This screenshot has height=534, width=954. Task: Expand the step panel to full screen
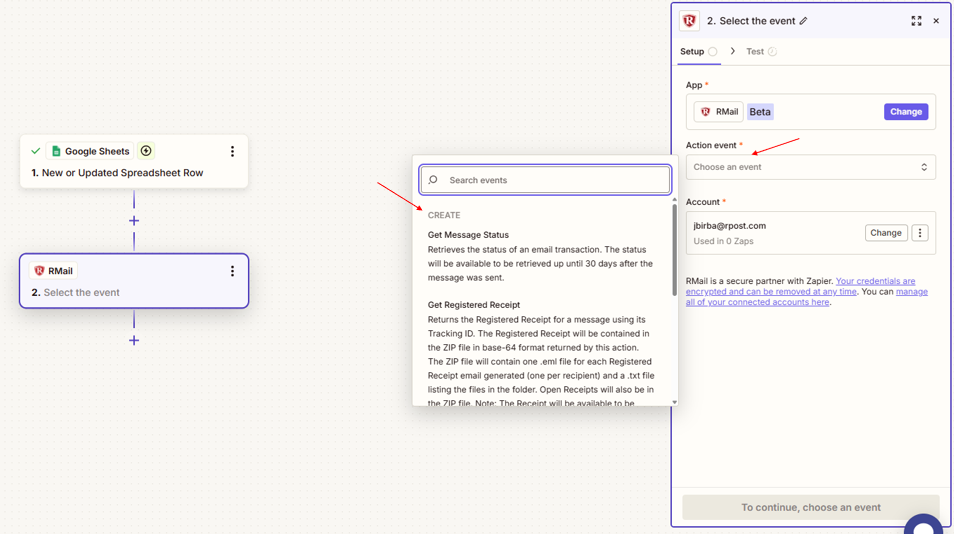click(916, 21)
